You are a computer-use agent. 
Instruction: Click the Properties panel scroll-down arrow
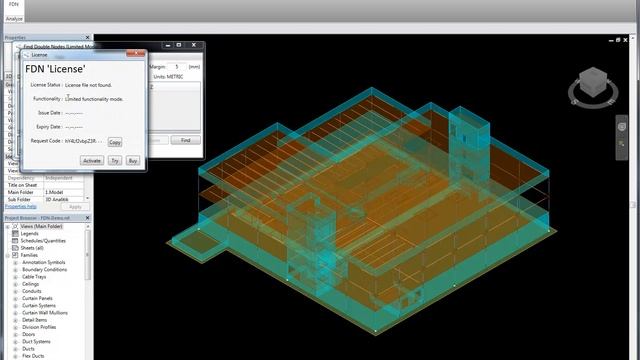tap(87, 199)
